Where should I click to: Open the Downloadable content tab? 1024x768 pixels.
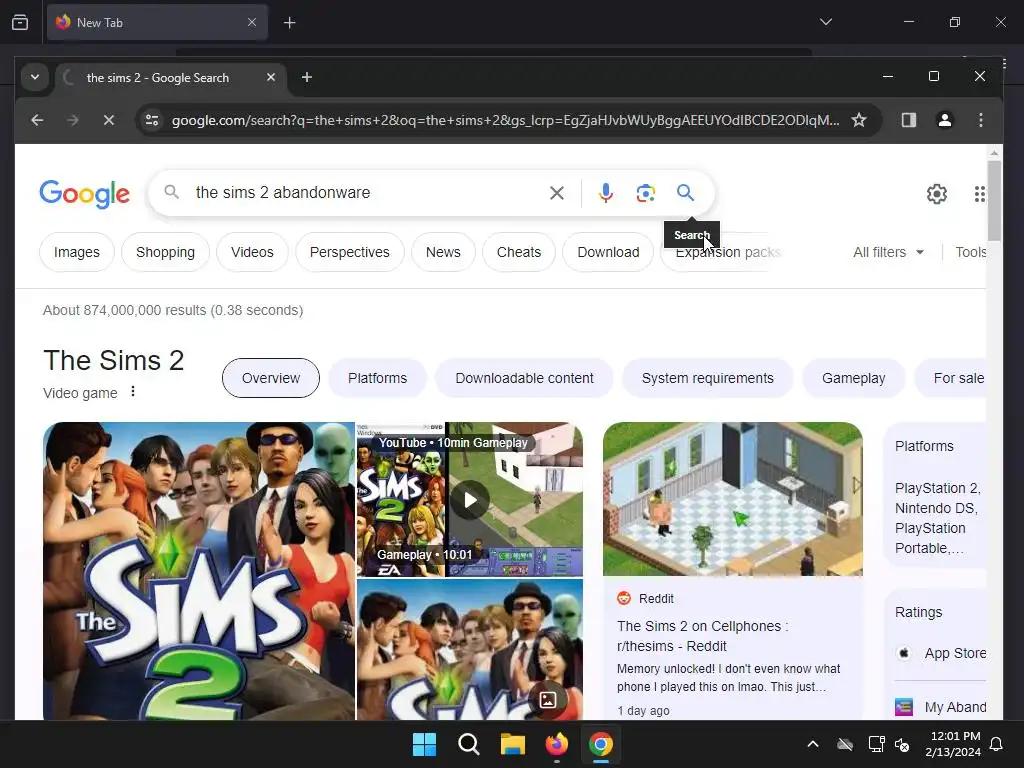[x=524, y=378]
